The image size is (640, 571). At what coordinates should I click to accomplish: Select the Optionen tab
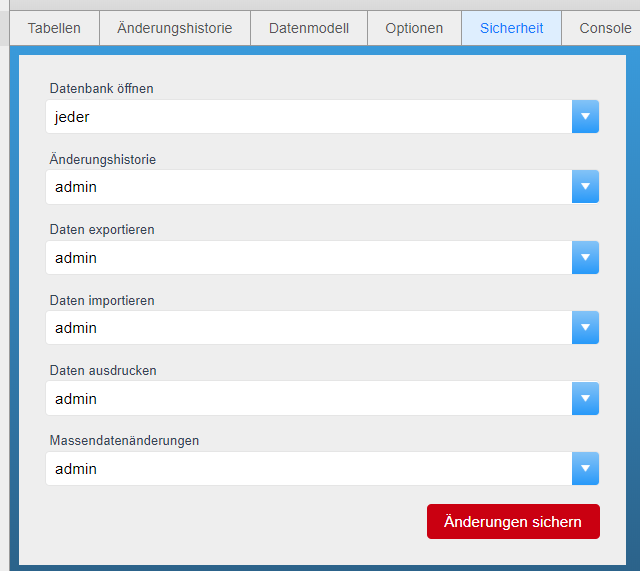point(414,28)
